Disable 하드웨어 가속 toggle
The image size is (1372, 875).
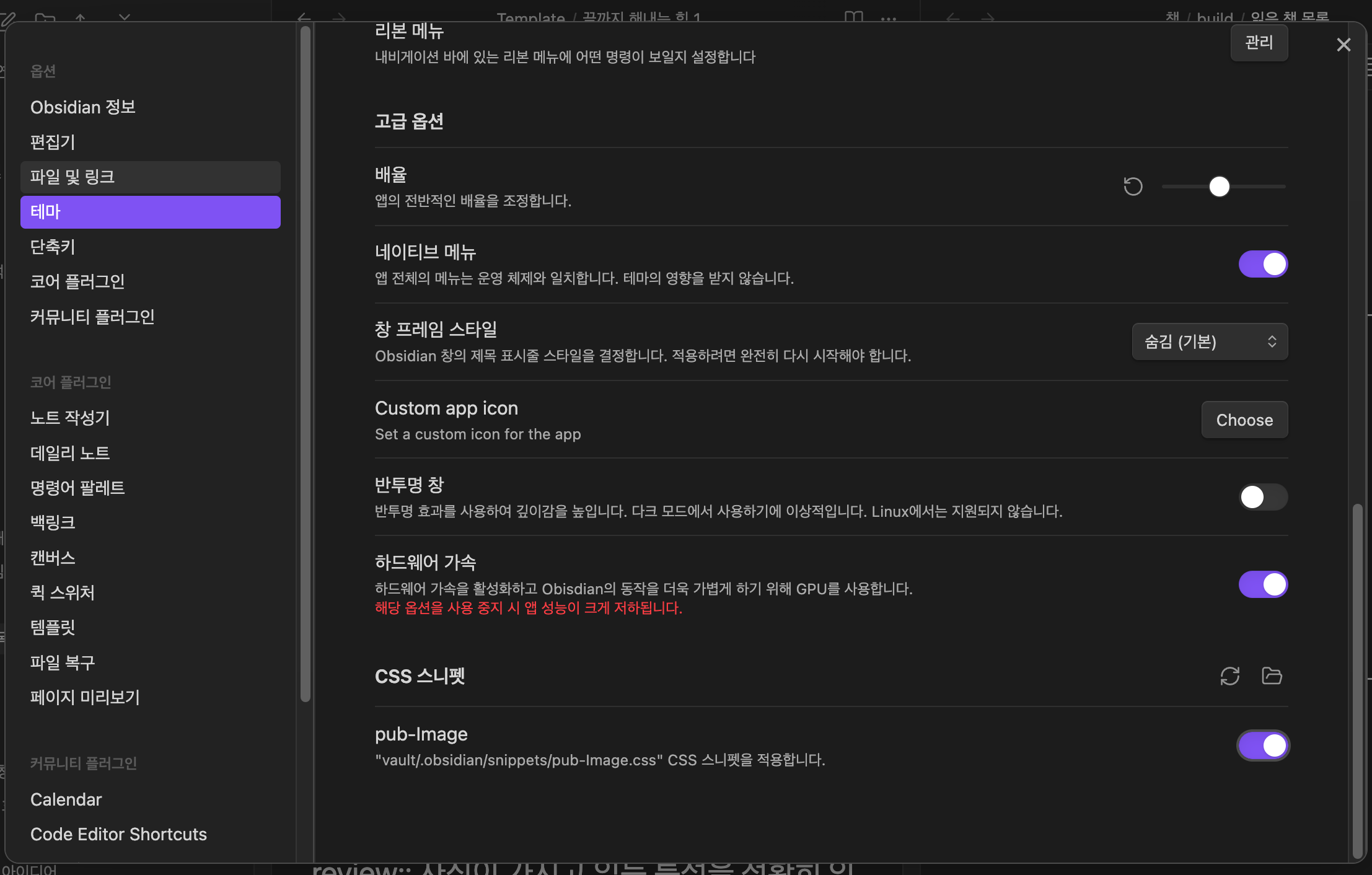coord(1263,584)
